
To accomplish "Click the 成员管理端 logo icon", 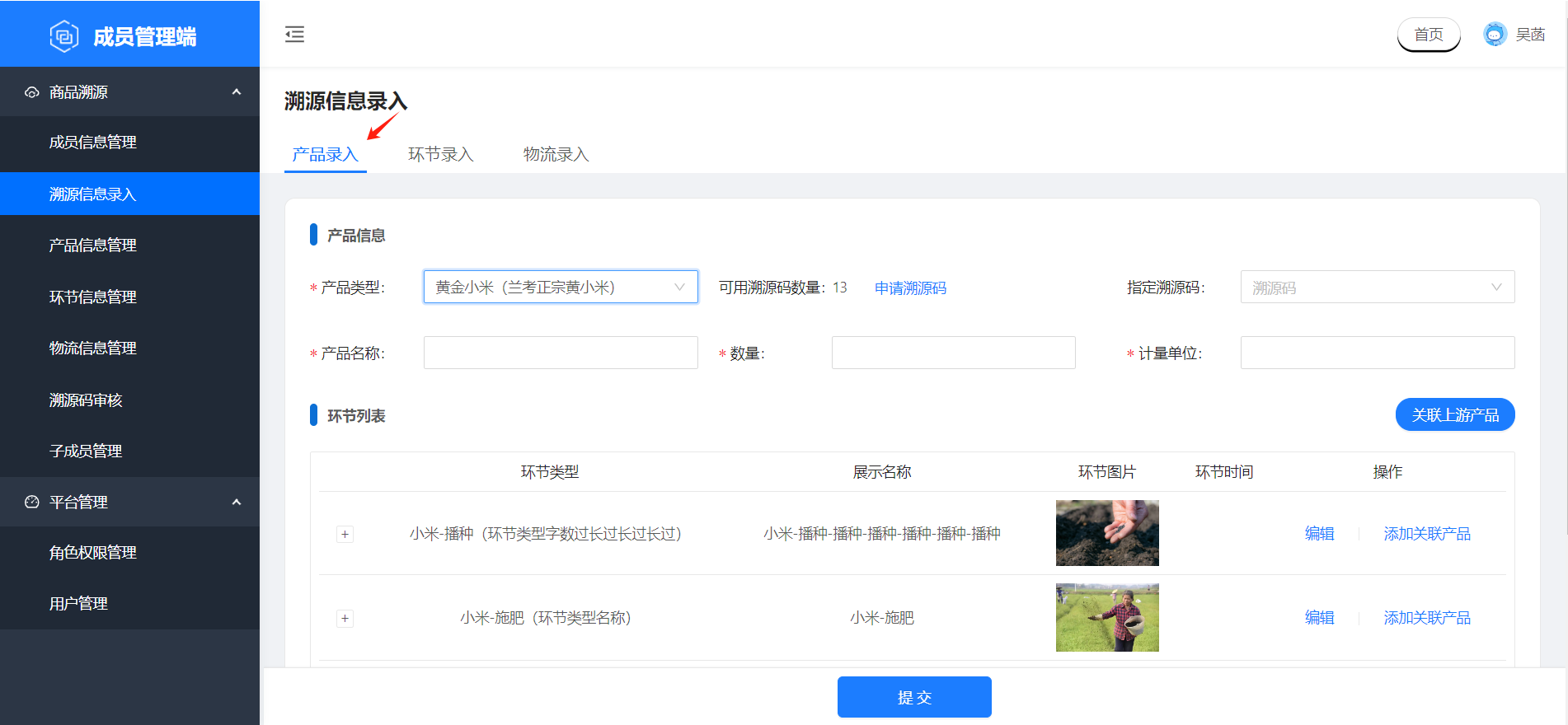I will pos(64,36).
